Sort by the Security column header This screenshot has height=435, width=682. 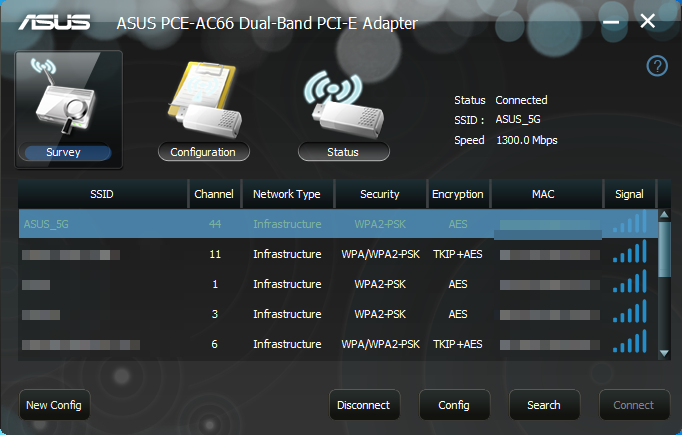380,194
